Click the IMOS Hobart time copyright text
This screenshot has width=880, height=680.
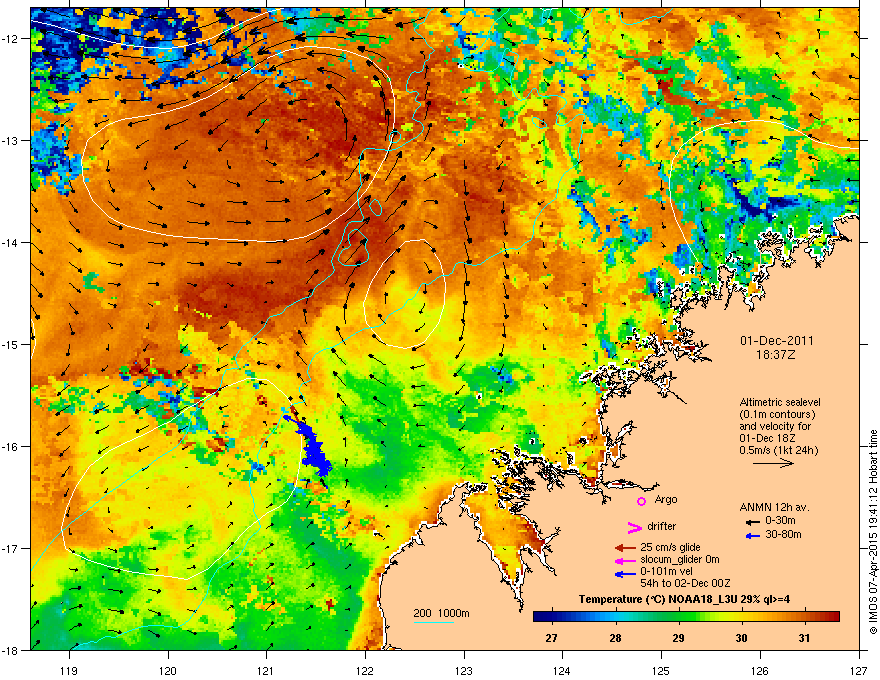873,532
